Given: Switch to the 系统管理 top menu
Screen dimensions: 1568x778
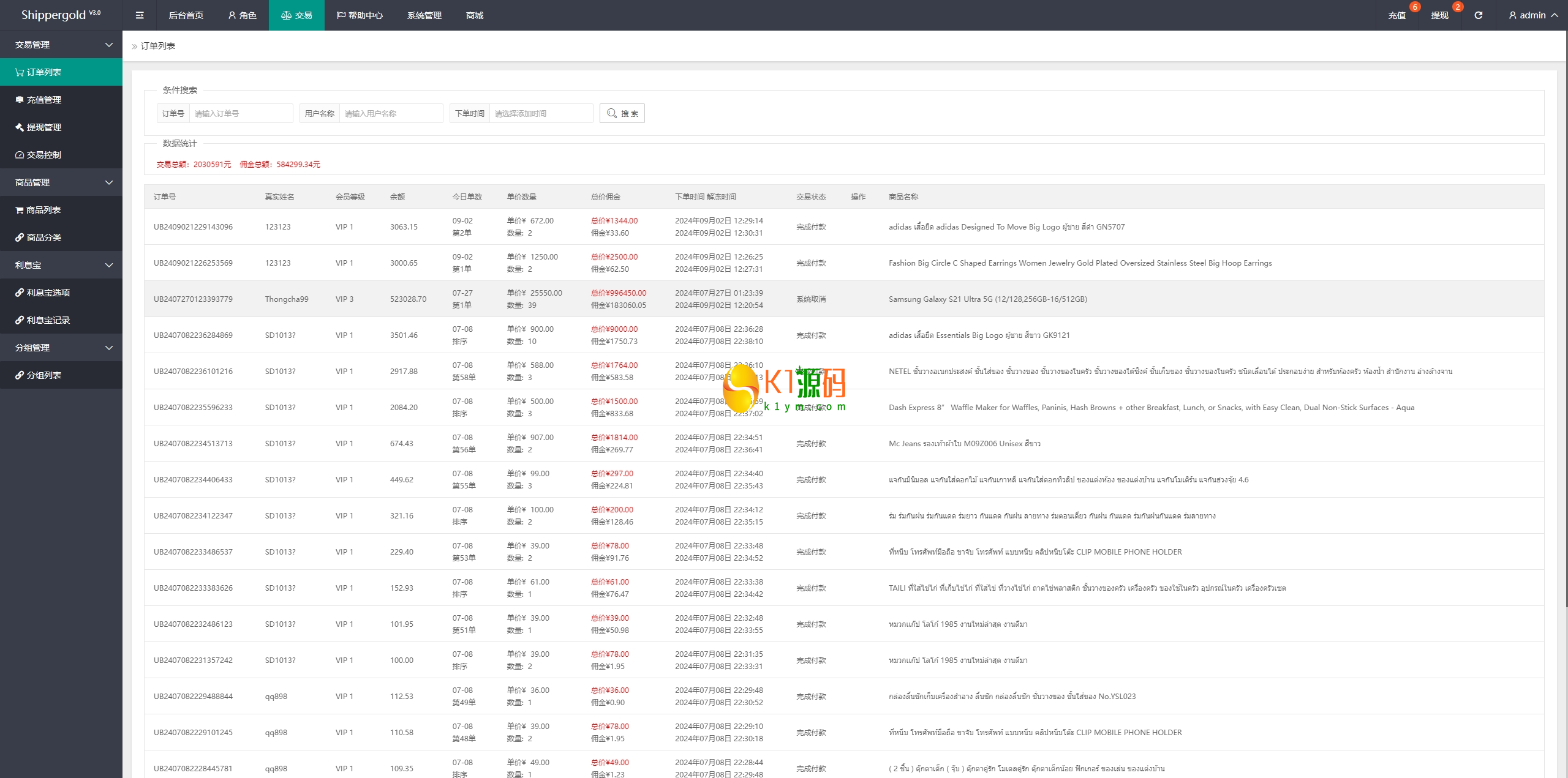Looking at the screenshot, I should (424, 15).
